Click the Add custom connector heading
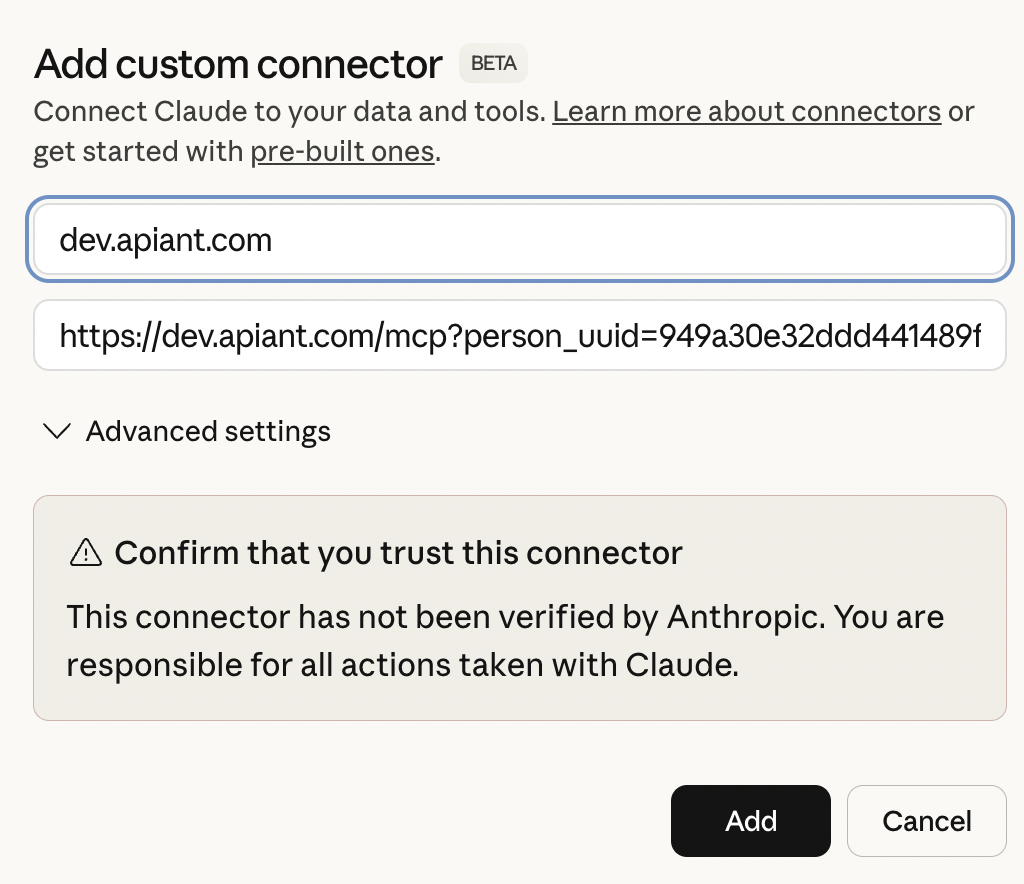This screenshot has width=1024, height=884. tap(238, 64)
